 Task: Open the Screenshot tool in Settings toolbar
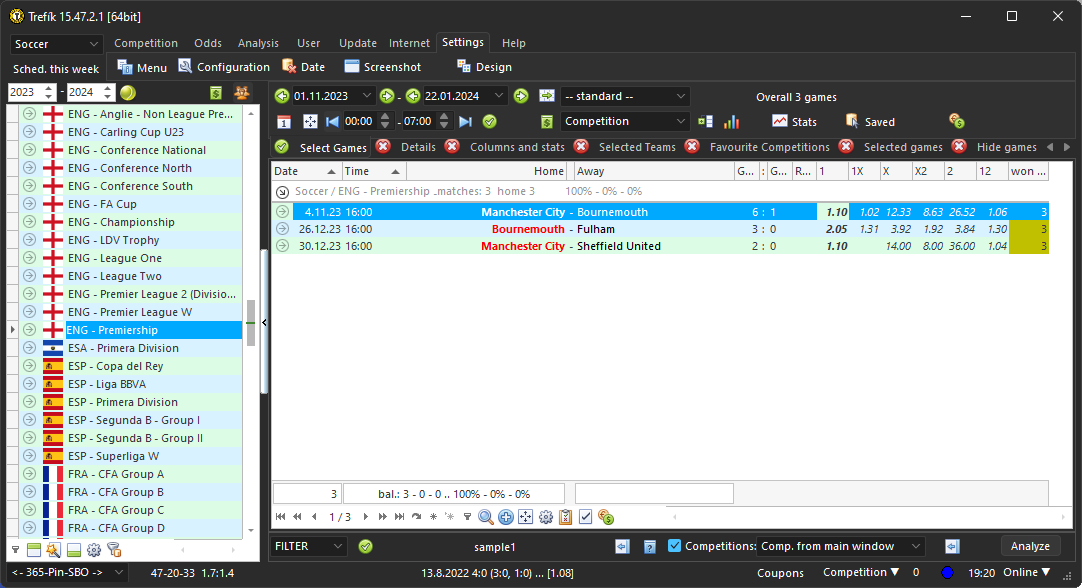tap(382, 67)
